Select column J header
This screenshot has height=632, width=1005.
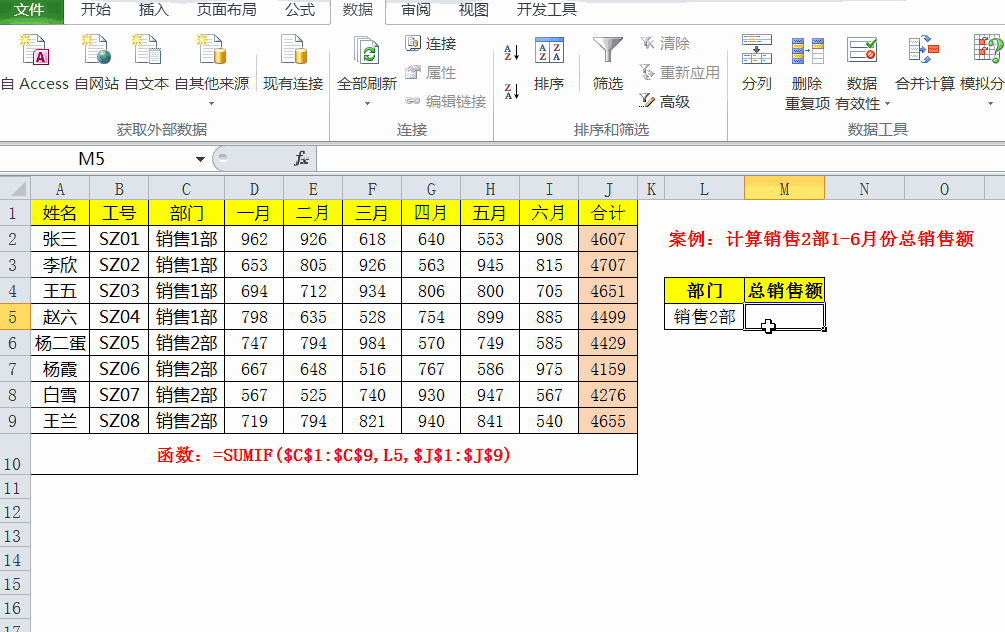click(608, 189)
